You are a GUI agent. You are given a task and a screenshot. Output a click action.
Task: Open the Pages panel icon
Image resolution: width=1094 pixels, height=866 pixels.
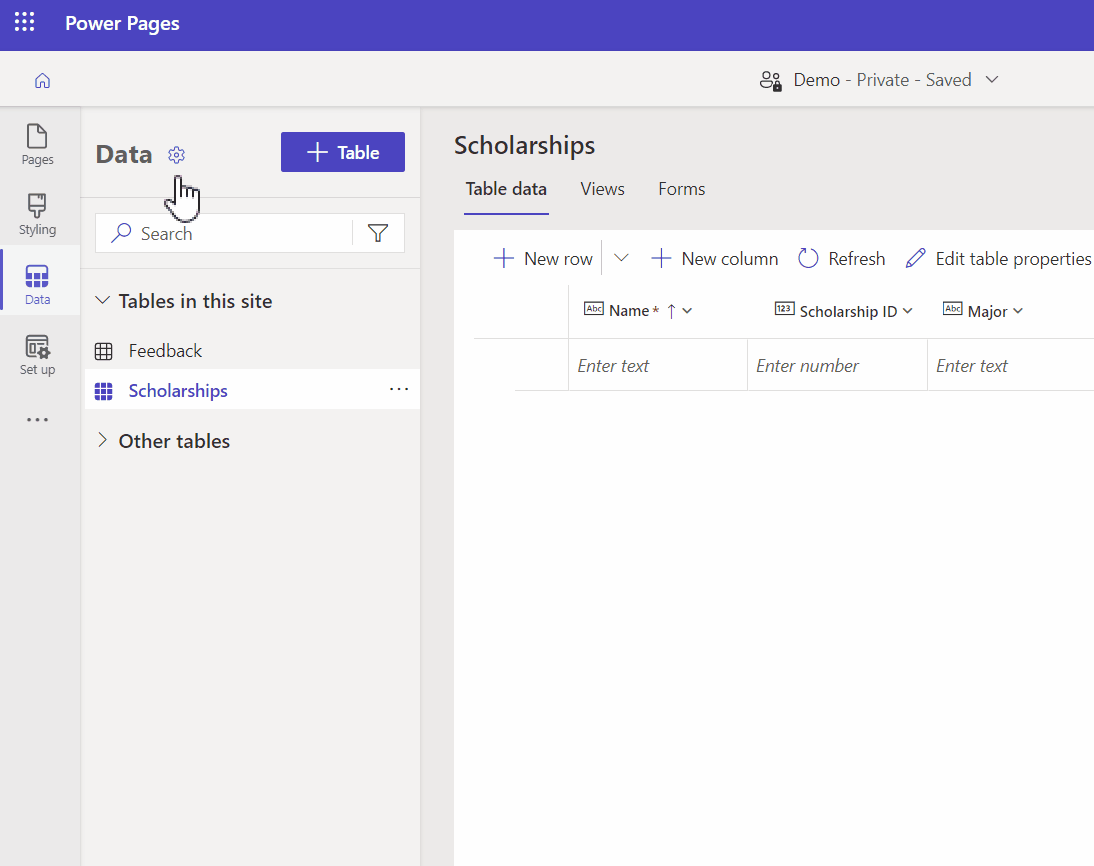point(37,143)
